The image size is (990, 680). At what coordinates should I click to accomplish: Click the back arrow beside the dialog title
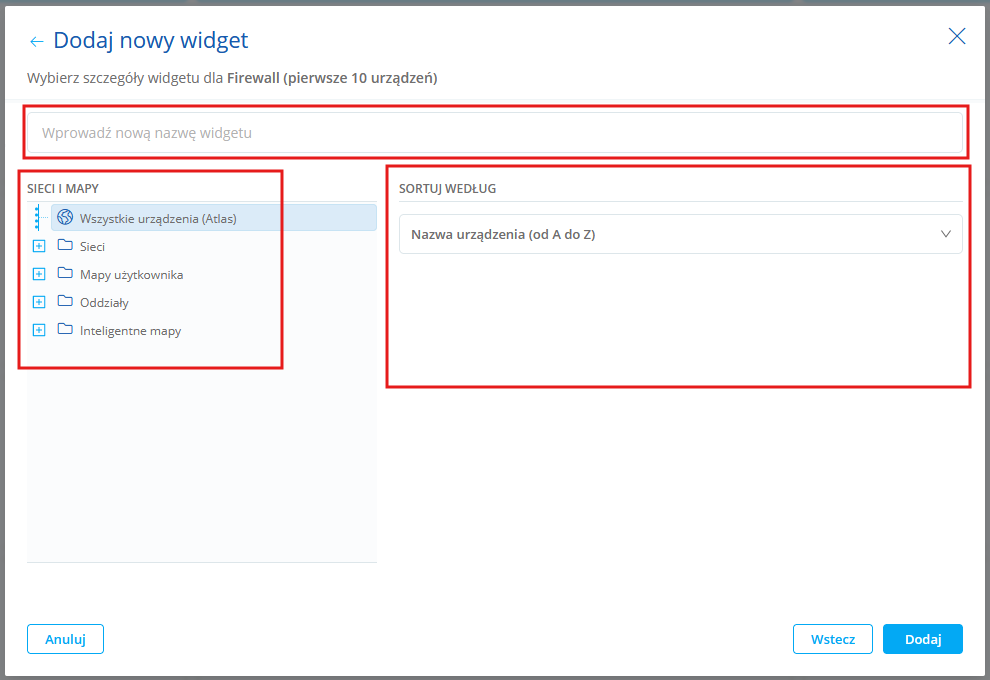37,41
